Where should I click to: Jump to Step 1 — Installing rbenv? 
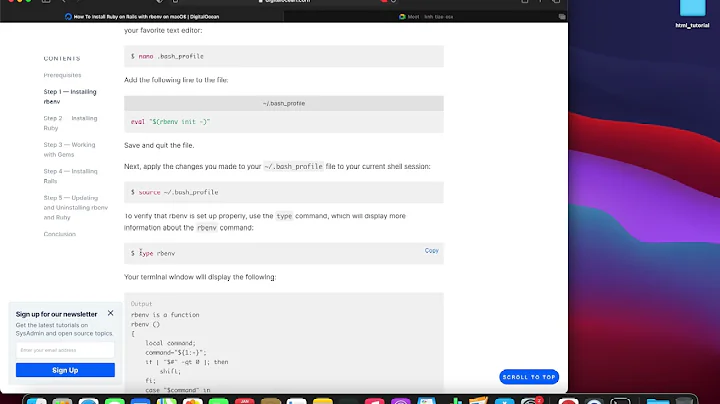tap(70, 96)
